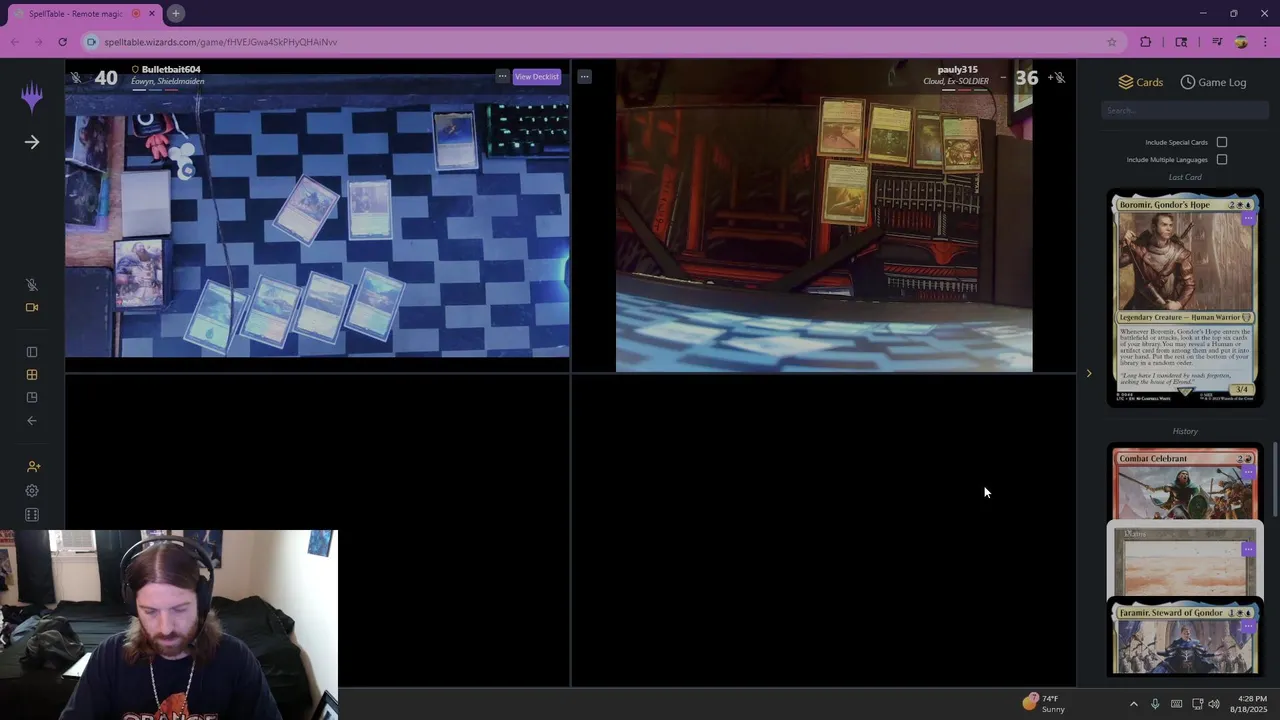Close the SpellTable browser tab
This screenshot has width=1280, height=720.
[152, 14]
